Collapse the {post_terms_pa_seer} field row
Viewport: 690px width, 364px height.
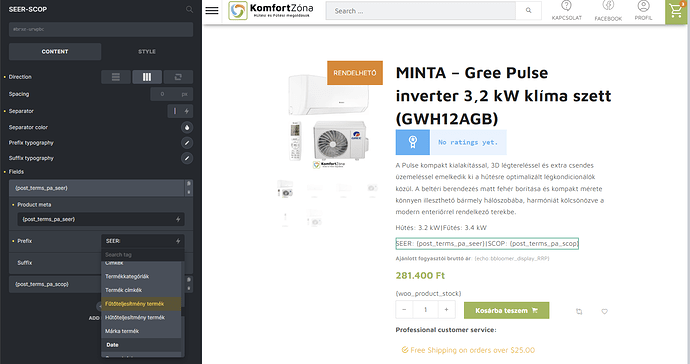[97, 188]
